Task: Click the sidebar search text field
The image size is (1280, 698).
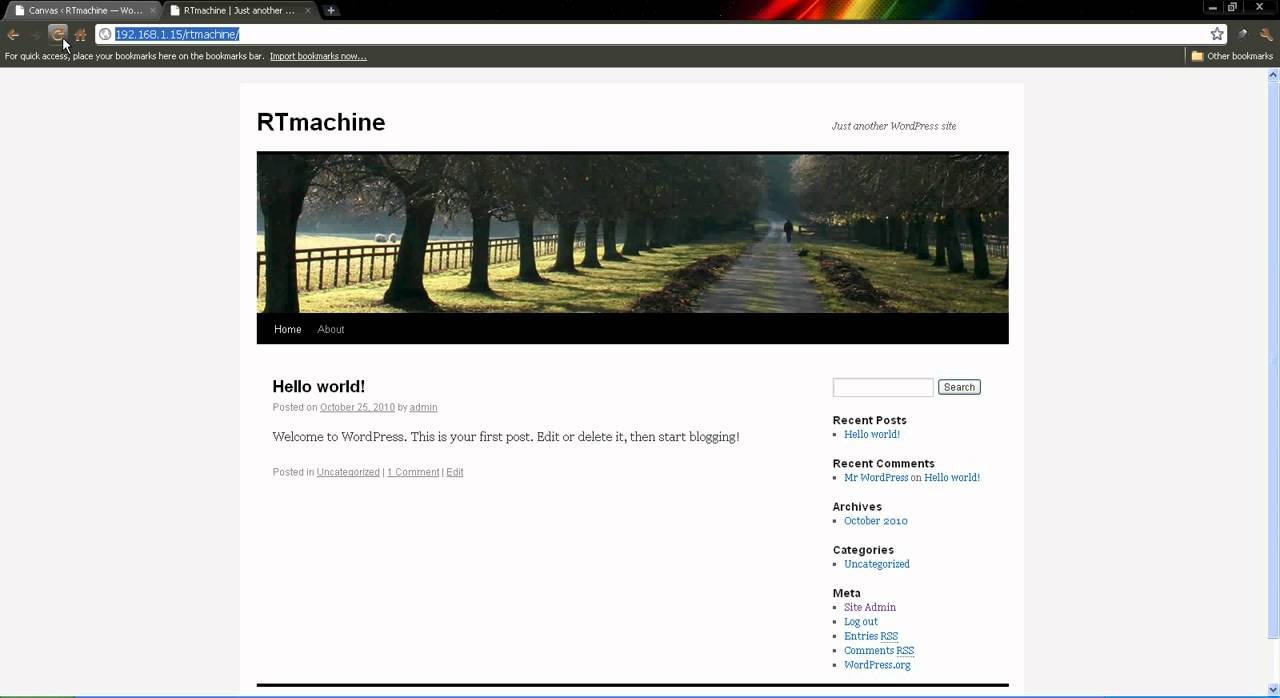Action: click(883, 387)
